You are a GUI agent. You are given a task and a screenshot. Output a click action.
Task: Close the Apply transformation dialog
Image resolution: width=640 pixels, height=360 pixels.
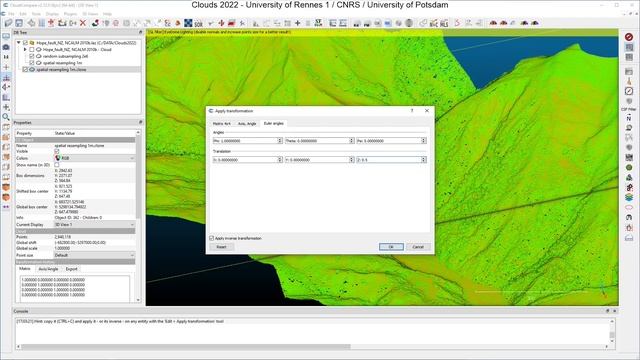pyautogui.click(x=427, y=111)
